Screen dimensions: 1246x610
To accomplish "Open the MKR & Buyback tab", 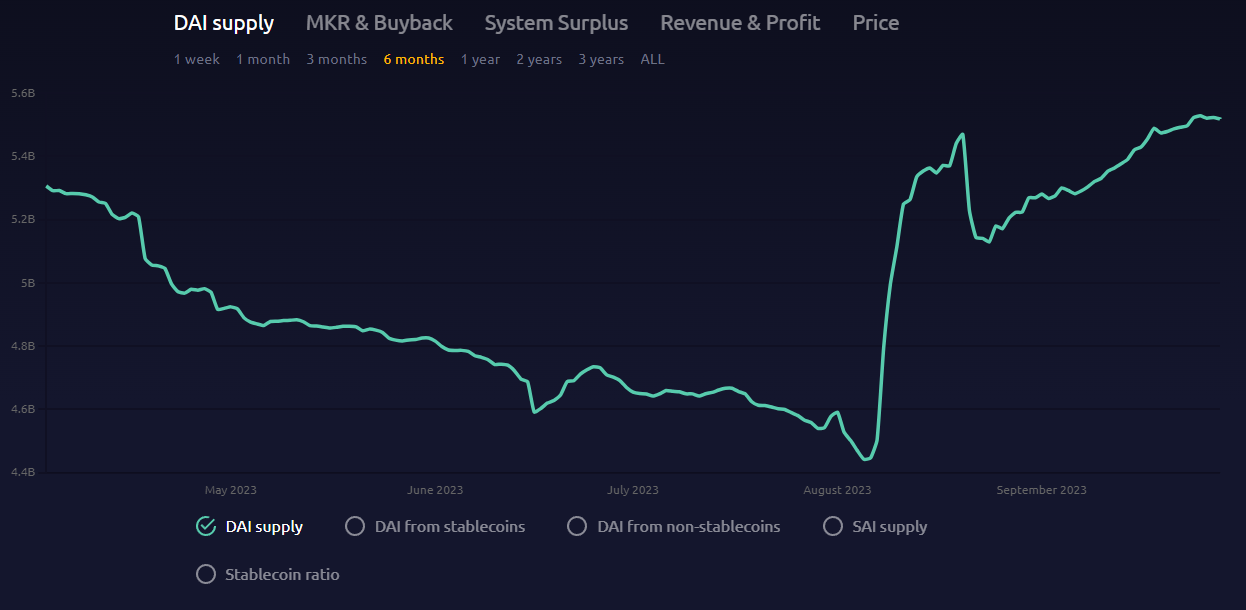I will (379, 23).
